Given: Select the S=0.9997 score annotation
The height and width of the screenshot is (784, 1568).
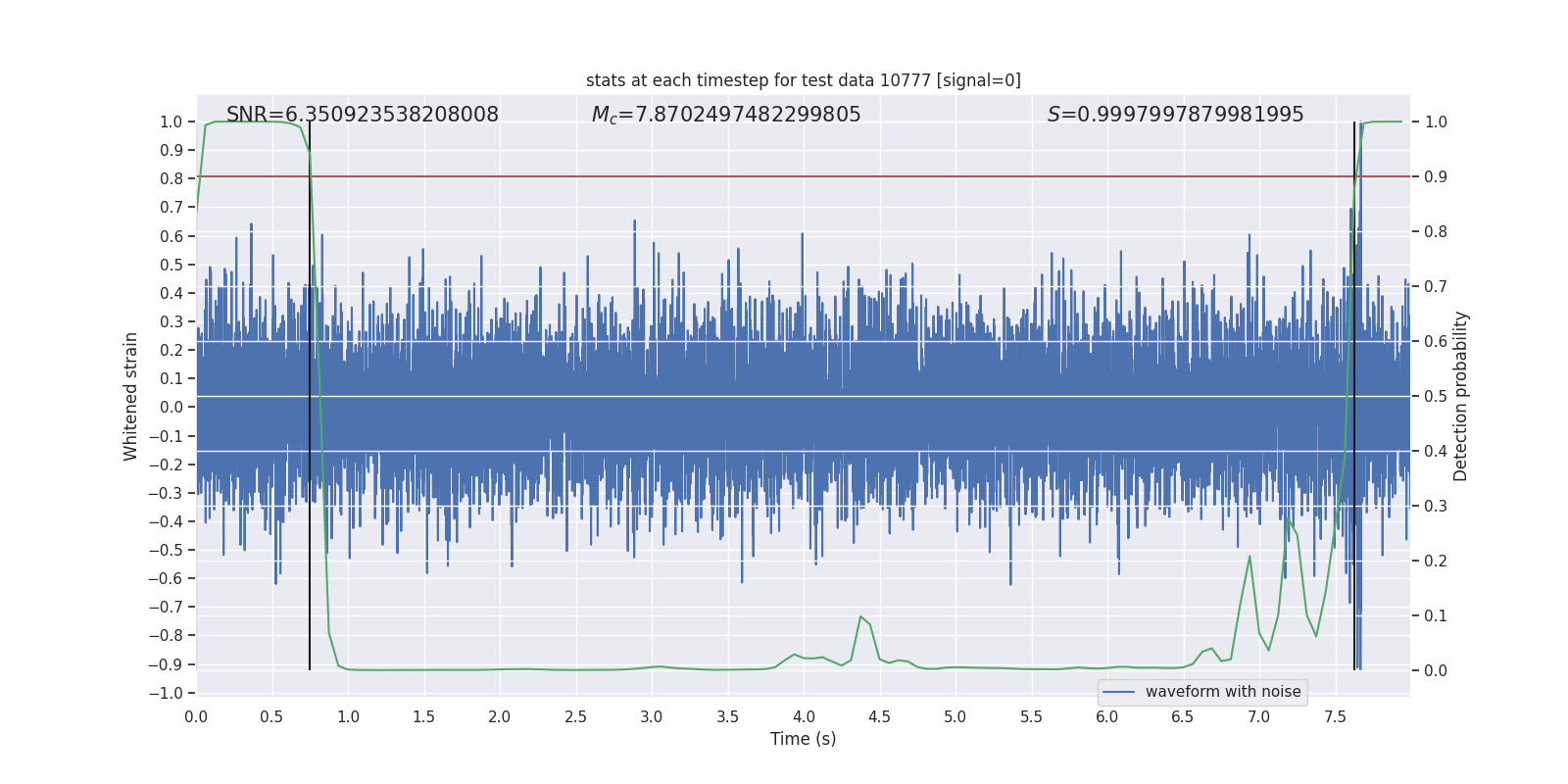Looking at the screenshot, I should [x=1175, y=115].
